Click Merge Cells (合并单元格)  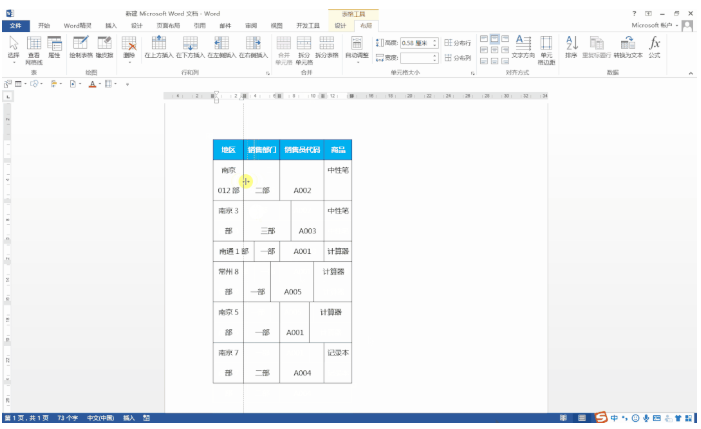point(284,50)
